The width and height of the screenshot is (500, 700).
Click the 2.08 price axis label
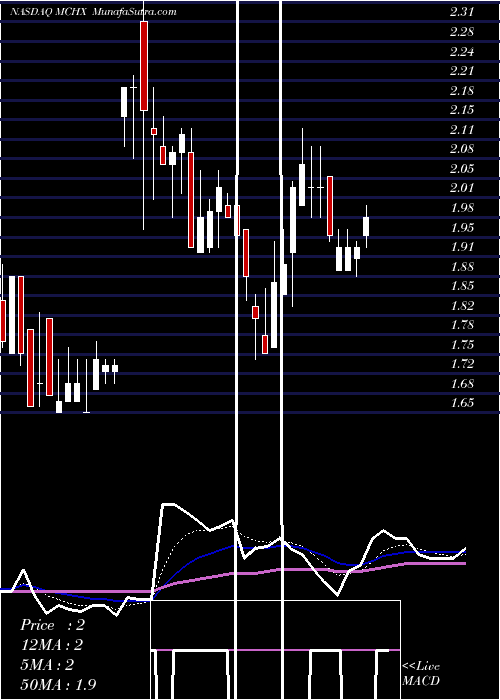[x=462, y=149]
